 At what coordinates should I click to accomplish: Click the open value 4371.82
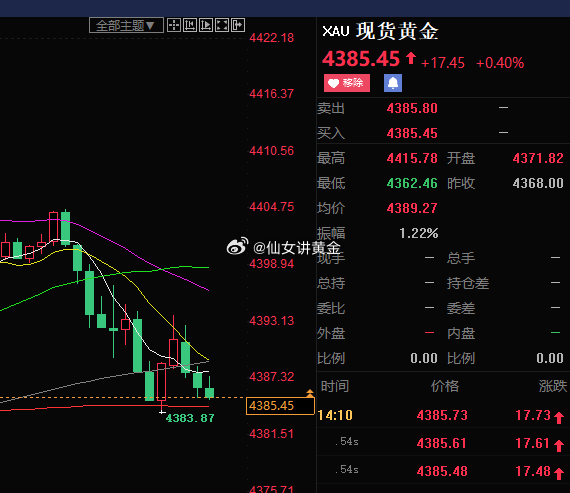coord(538,158)
